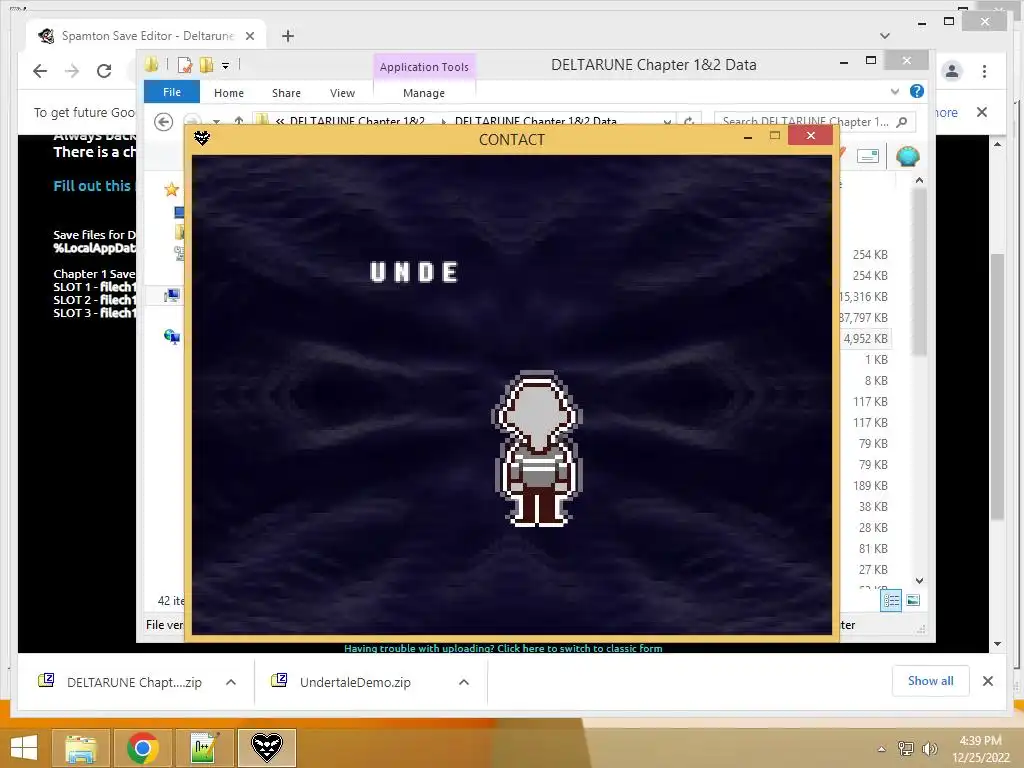Select the file sized 15,316 KB
The image size is (1024, 768).
(863, 296)
